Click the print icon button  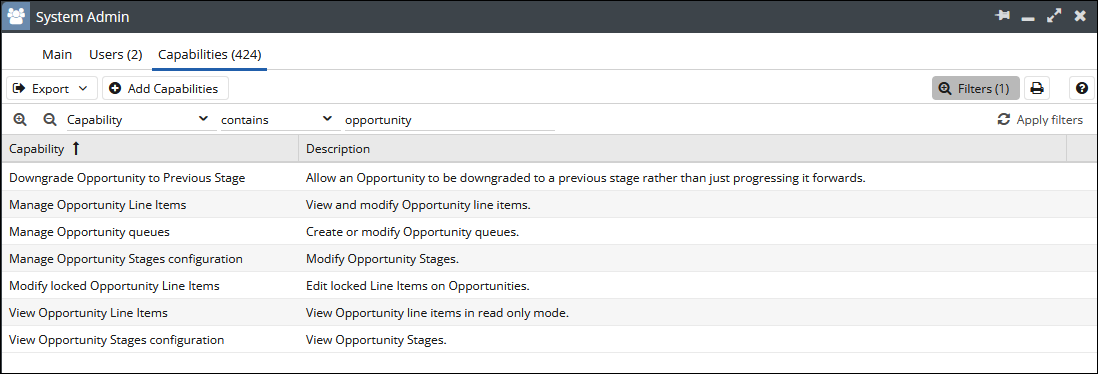coord(1037,89)
